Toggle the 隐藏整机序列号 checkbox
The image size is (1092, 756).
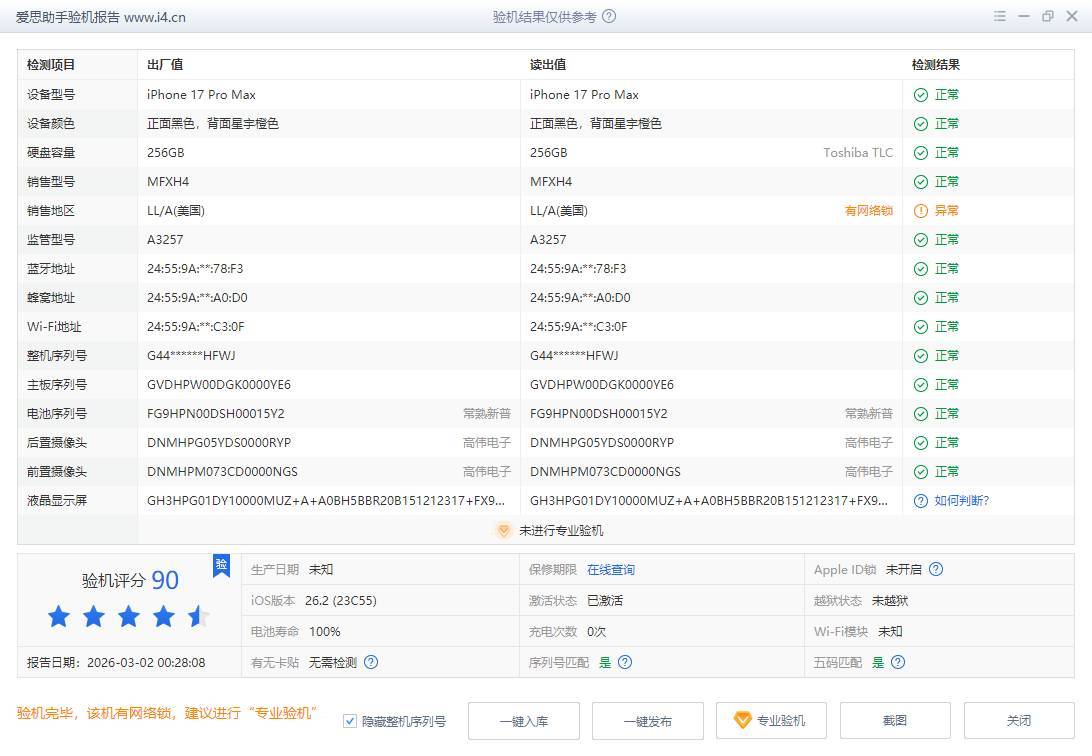350,721
